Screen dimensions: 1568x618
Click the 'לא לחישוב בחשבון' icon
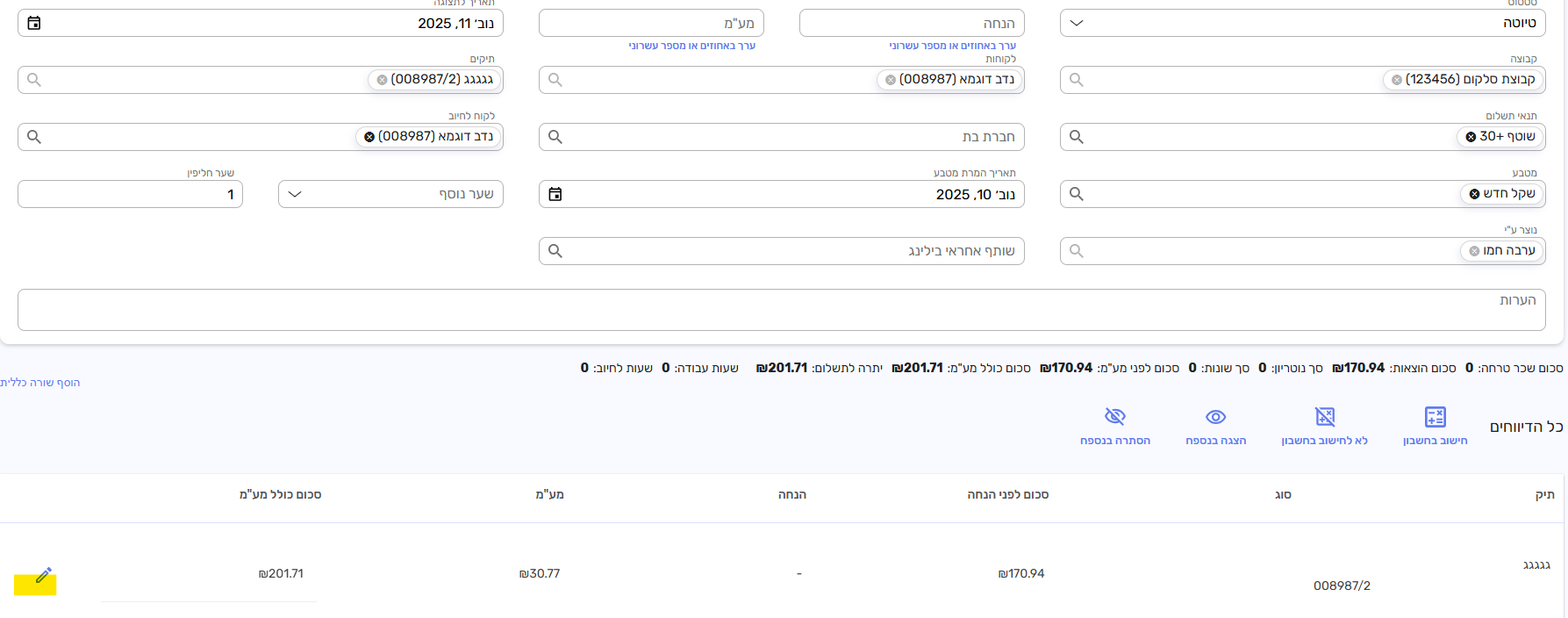click(x=1324, y=417)
